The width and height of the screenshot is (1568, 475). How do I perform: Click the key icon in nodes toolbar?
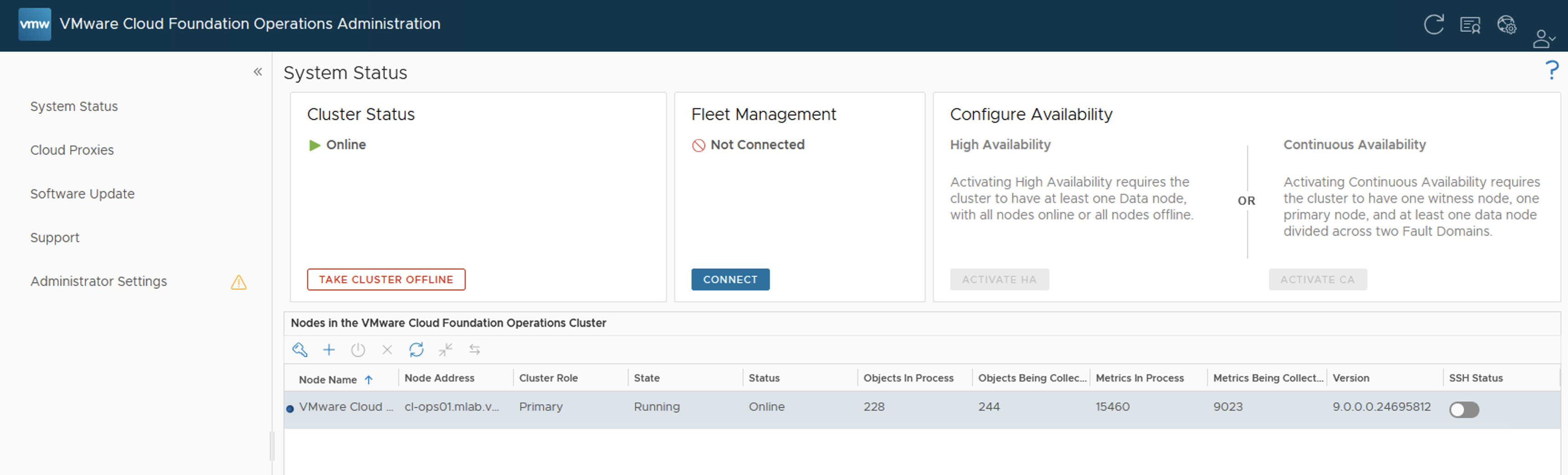pyautogui.click(x=299, y=350)
